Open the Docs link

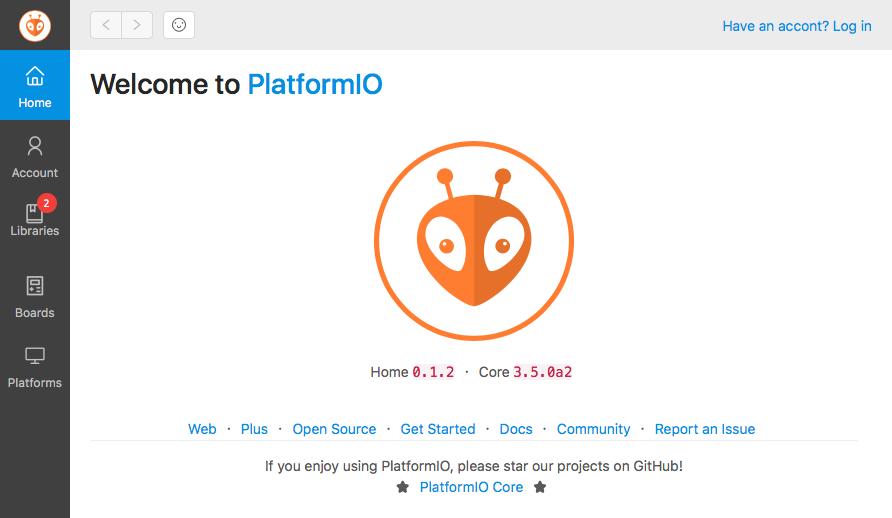point(515,429)
